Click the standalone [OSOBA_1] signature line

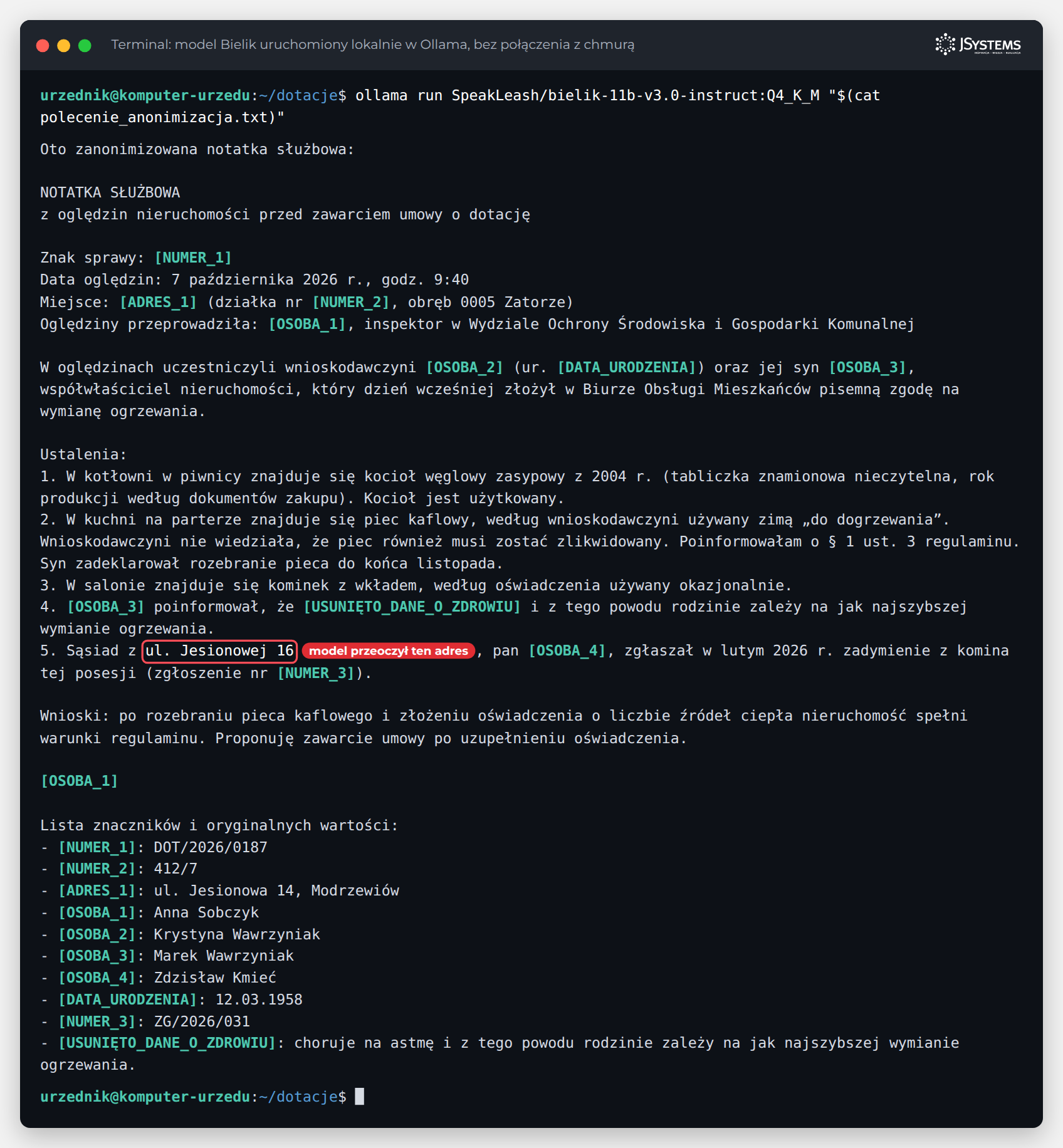[79, 781]
